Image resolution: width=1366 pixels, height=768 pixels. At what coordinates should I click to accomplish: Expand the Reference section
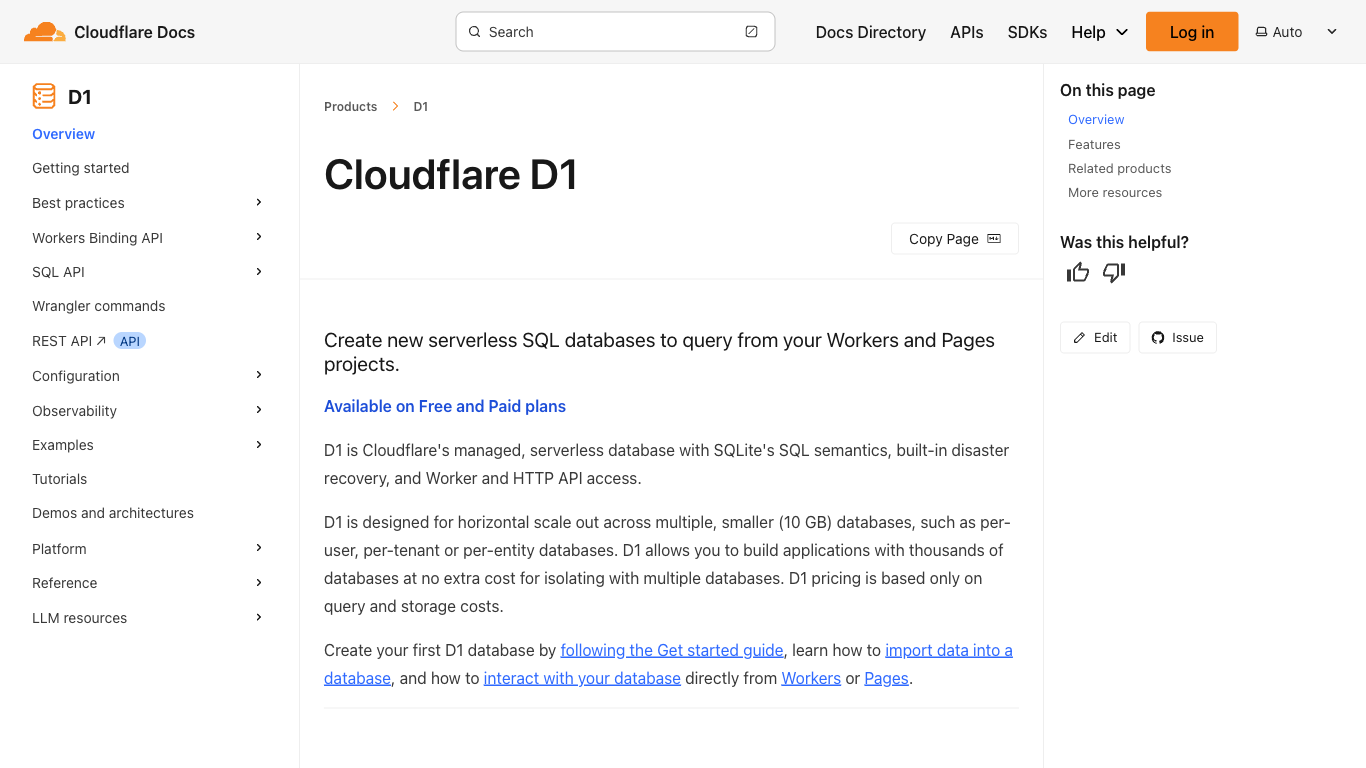point(258,582)
